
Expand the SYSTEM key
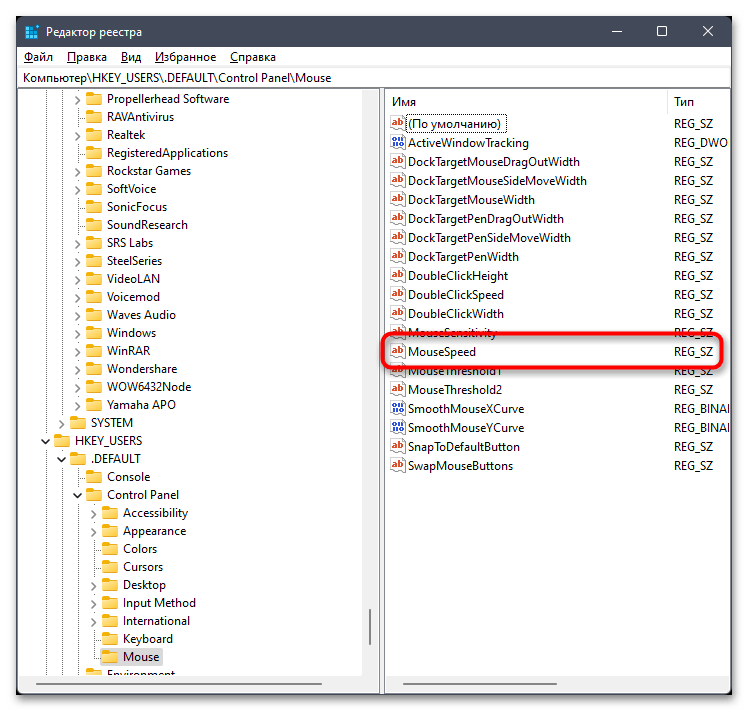point(61,424)
